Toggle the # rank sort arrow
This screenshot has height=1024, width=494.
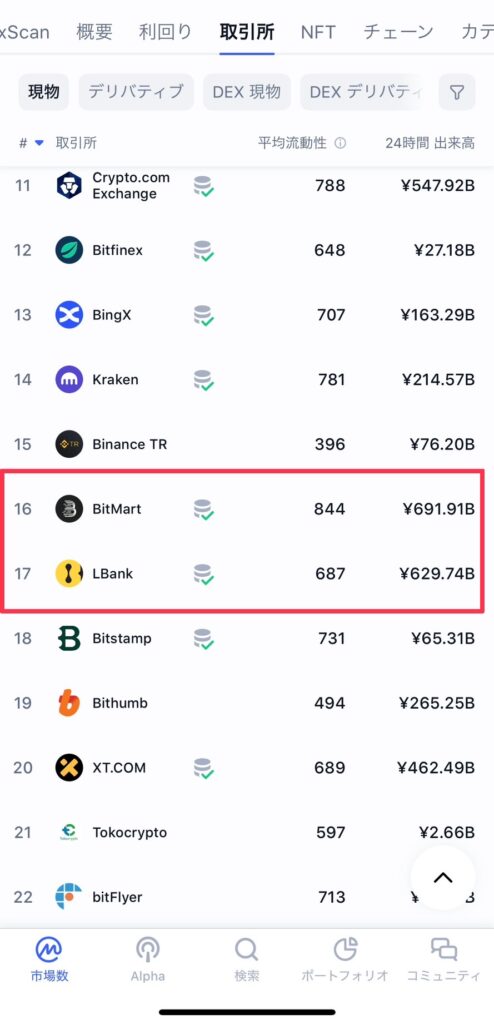click(39, 143)
